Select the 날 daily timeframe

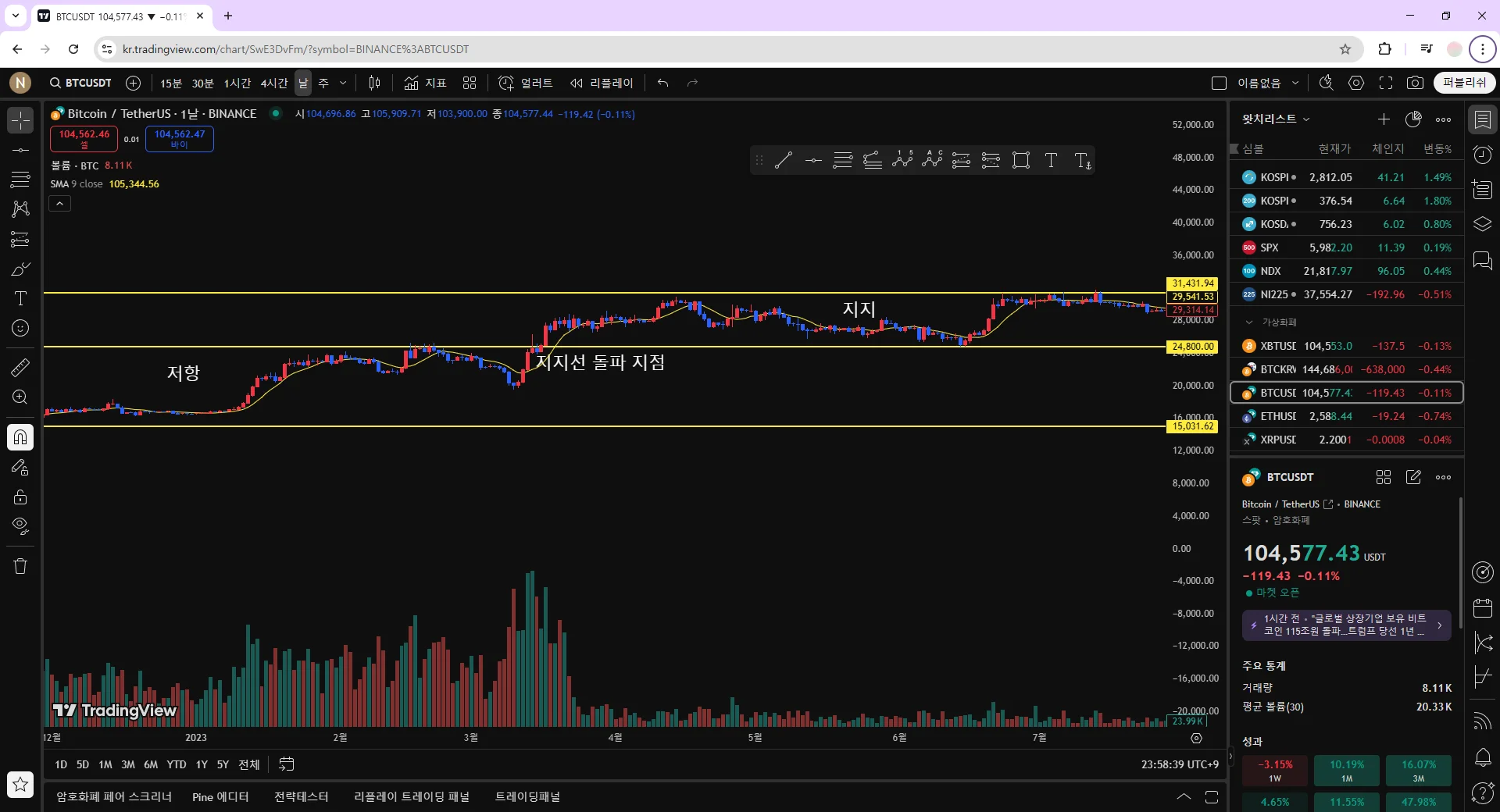pyautogui.click(x=303, y=83)
